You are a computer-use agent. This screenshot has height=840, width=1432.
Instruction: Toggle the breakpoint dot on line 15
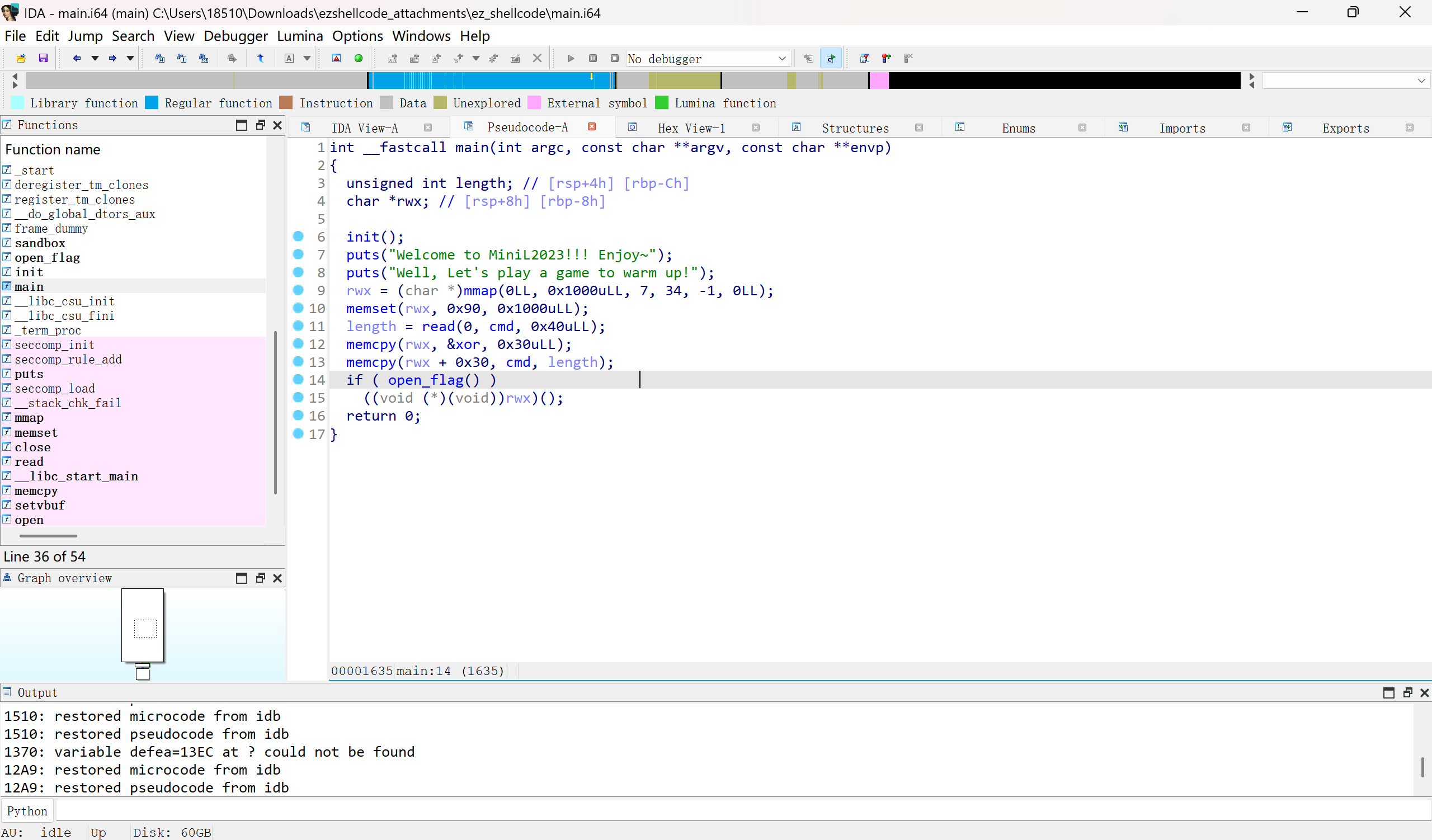(x=298, y=398)
